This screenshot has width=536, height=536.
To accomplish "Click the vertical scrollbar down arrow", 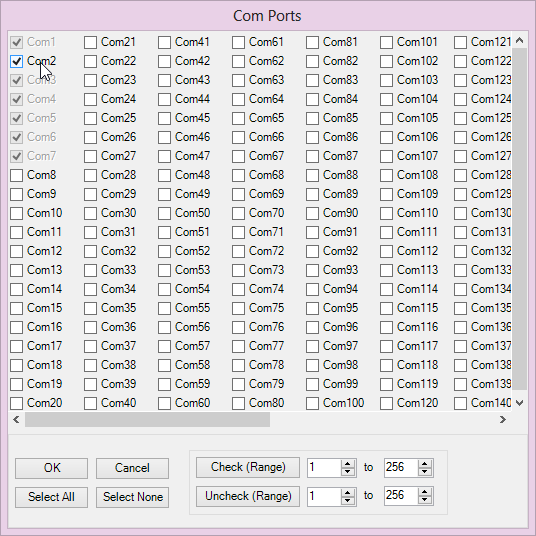I will (x=520, y=403).
